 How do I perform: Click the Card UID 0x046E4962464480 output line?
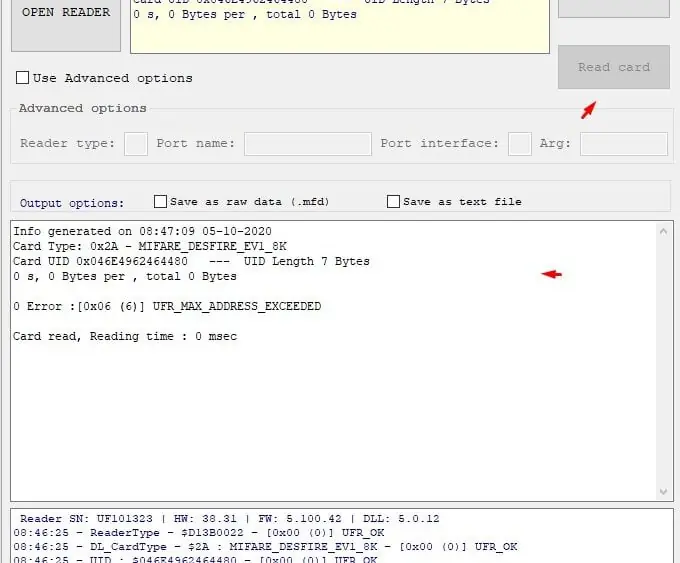[191, 262]
